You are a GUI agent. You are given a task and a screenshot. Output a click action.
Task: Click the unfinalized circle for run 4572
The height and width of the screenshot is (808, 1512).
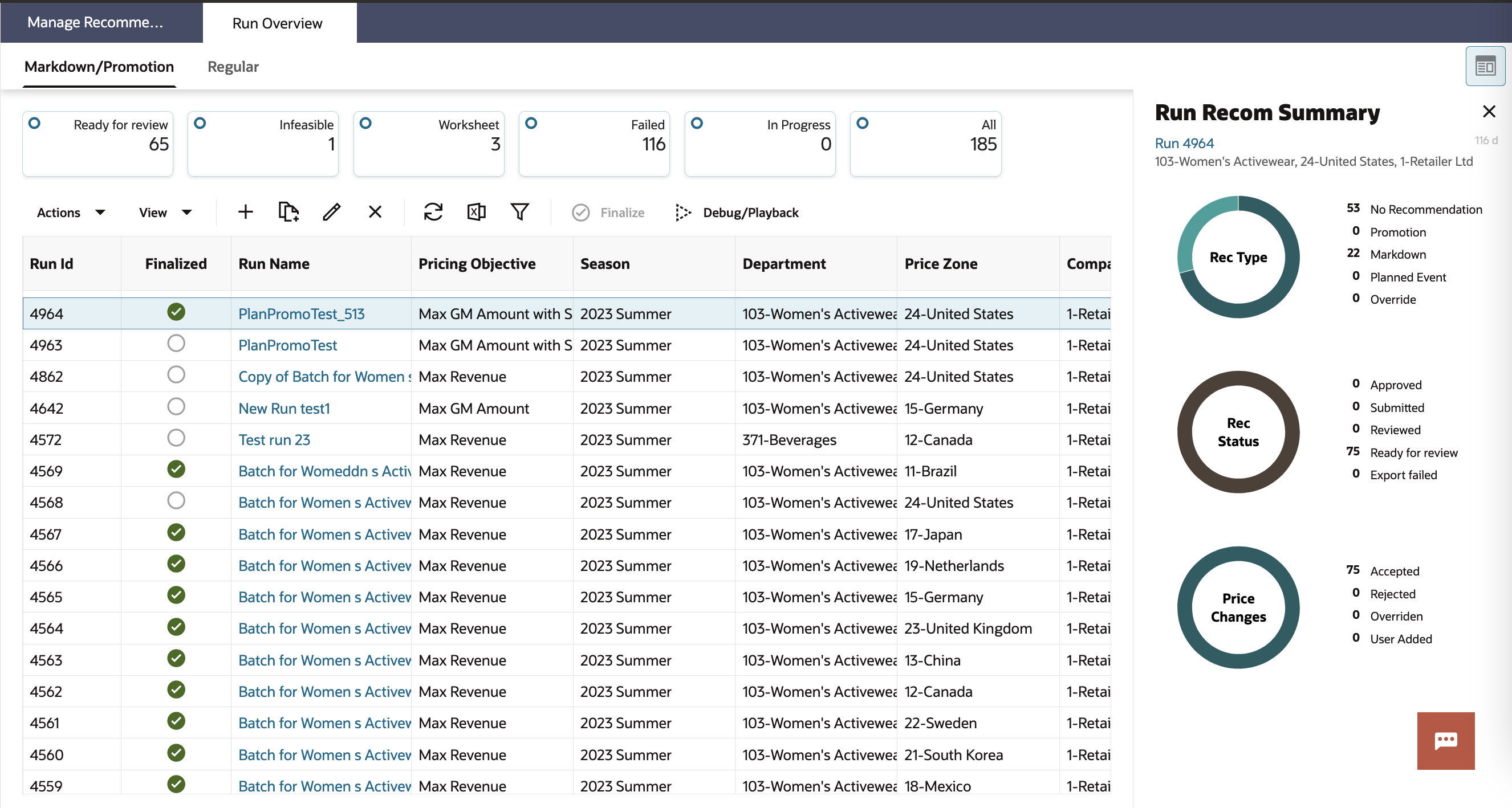[176, 438]
